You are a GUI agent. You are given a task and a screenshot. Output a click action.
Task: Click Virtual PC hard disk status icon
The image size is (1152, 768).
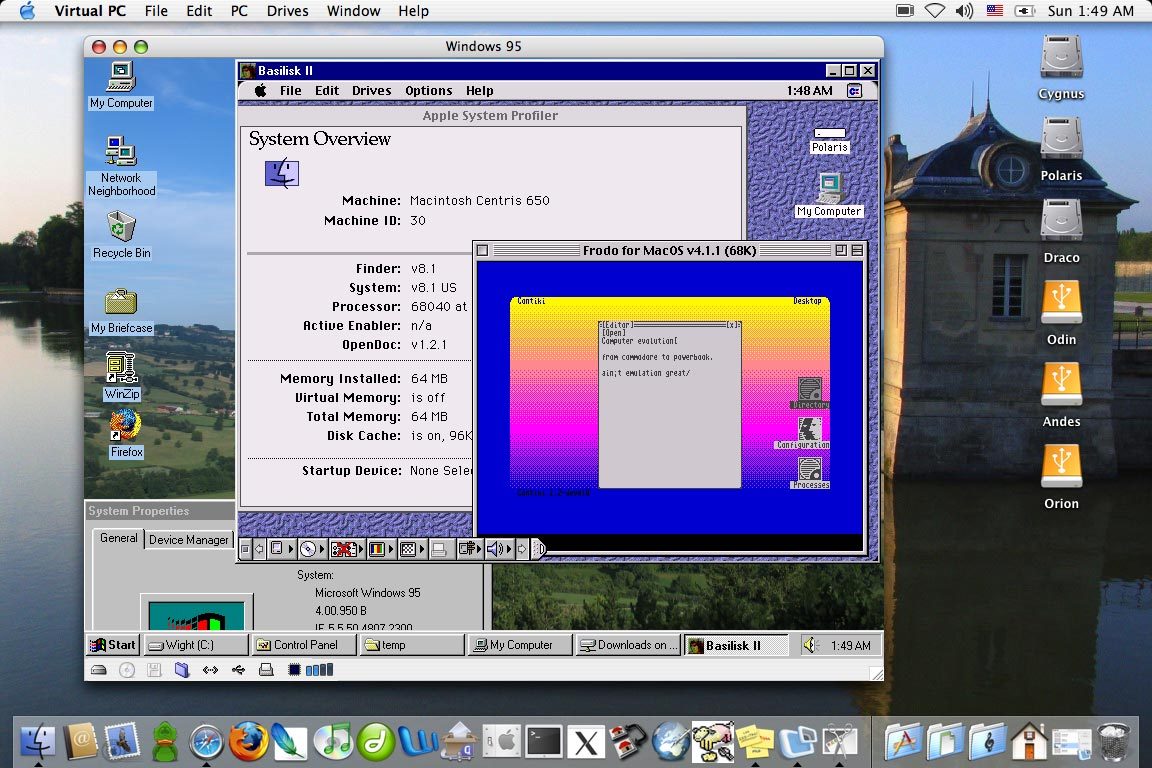[98, 670]
